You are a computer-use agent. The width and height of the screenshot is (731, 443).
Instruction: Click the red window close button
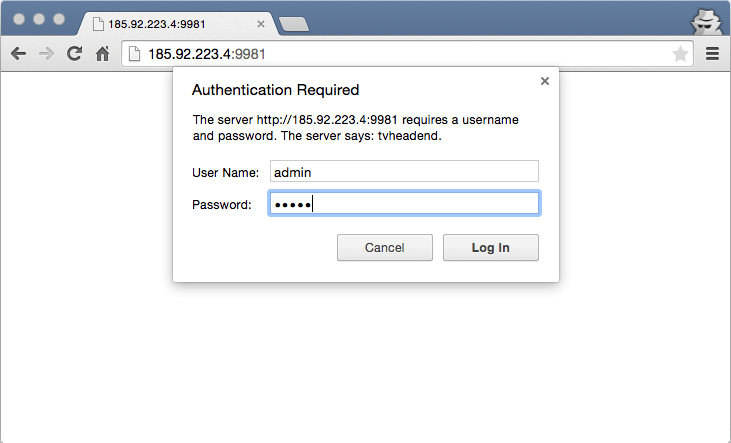click(19, 19)
